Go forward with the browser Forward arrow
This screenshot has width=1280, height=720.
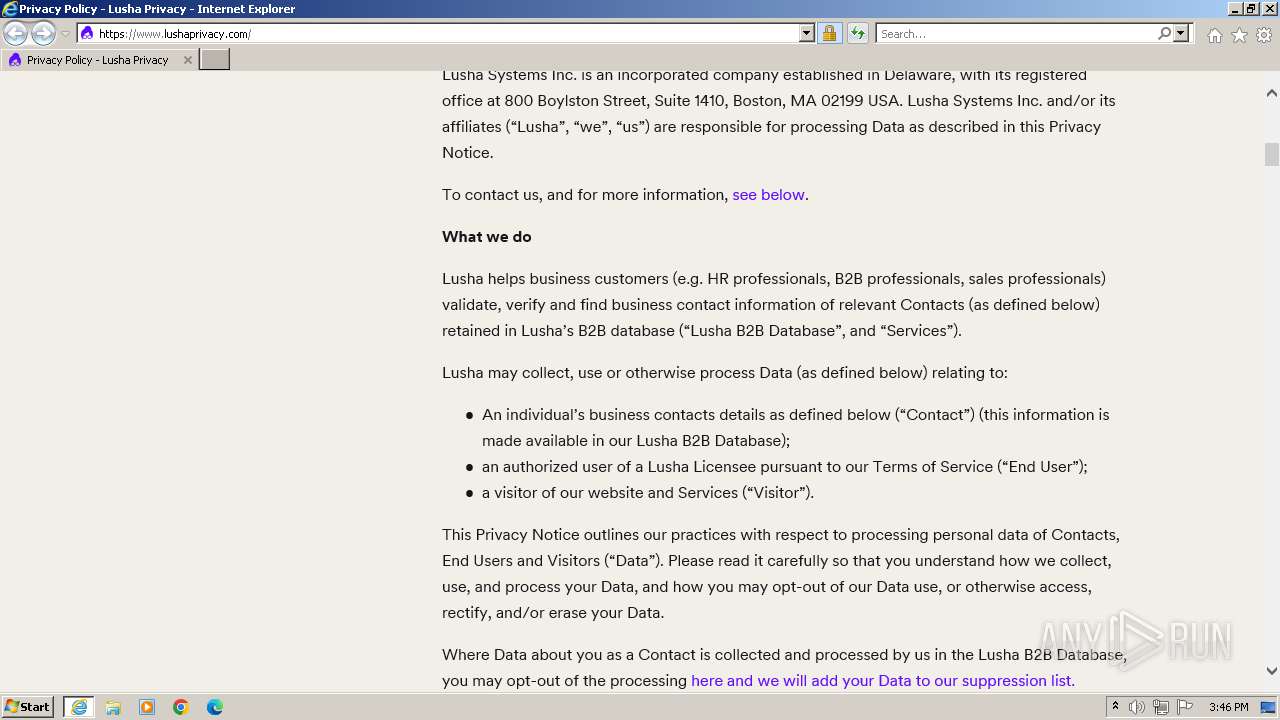point(43,34)
